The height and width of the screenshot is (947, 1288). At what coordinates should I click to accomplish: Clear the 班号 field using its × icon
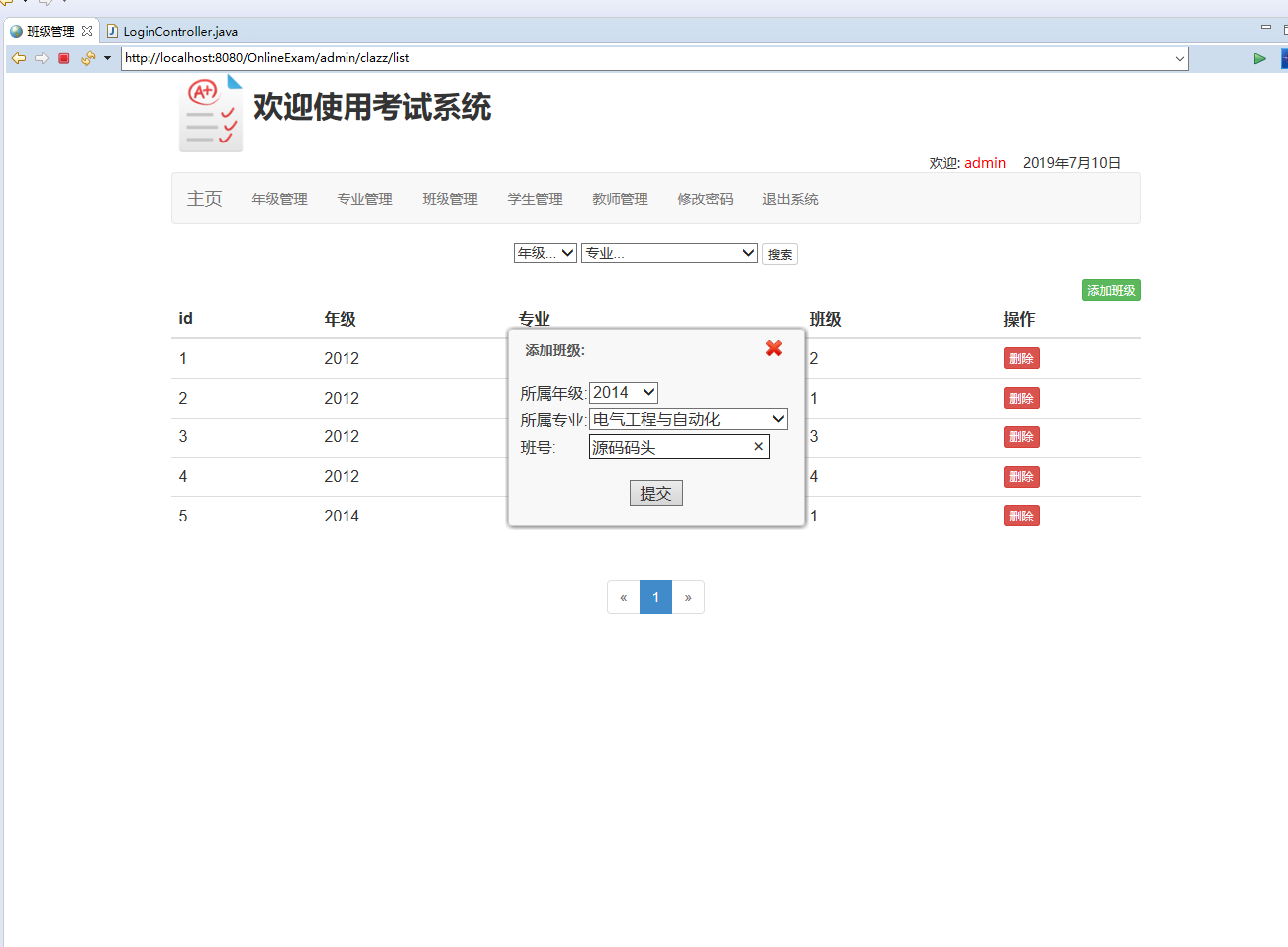[758, 446]
